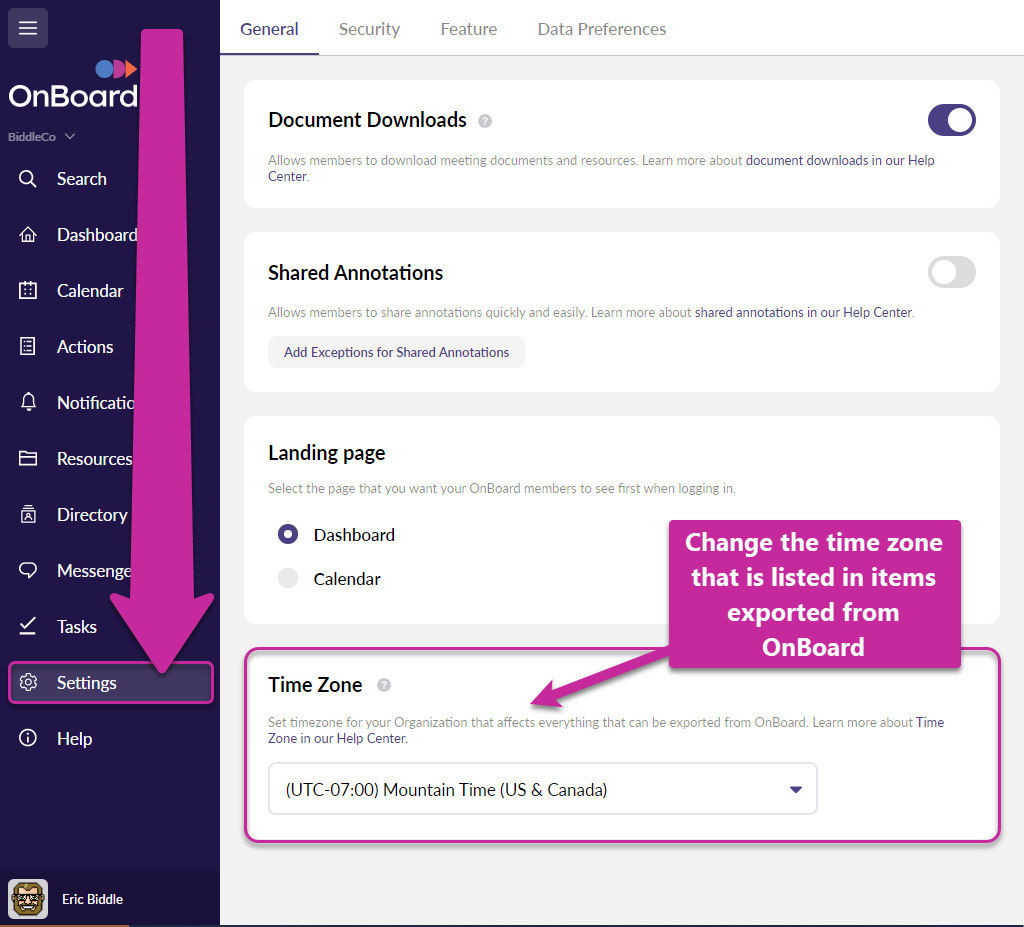Click Add Exceptions for Shared Annotations
Screen dimensions: 1024x927
click(x=396, y=352)
